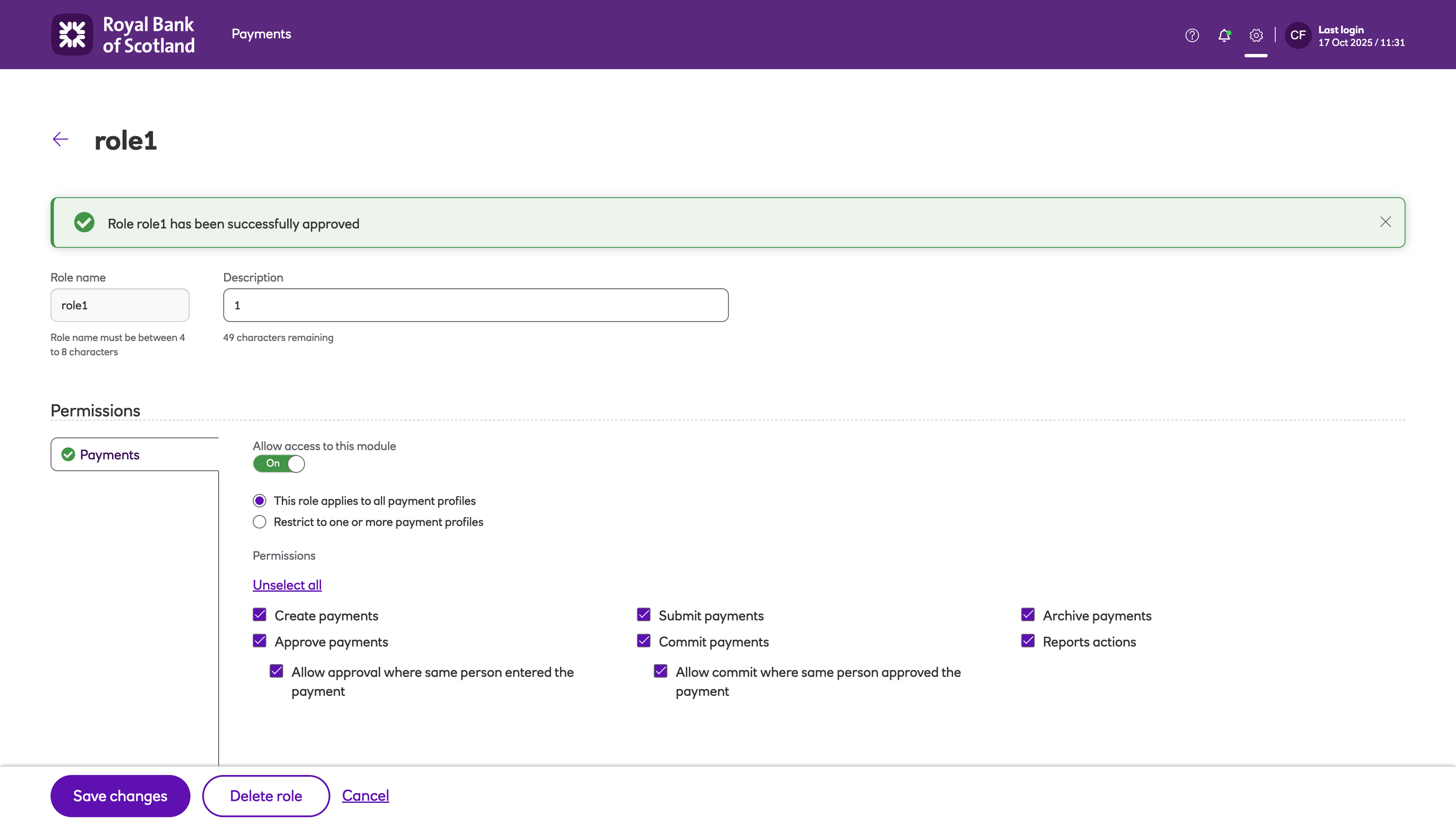The width and height of the screenshot is (1456, 826).
Task: Uncheck the Create payments checkbox
Action: [x=260, y=615]
